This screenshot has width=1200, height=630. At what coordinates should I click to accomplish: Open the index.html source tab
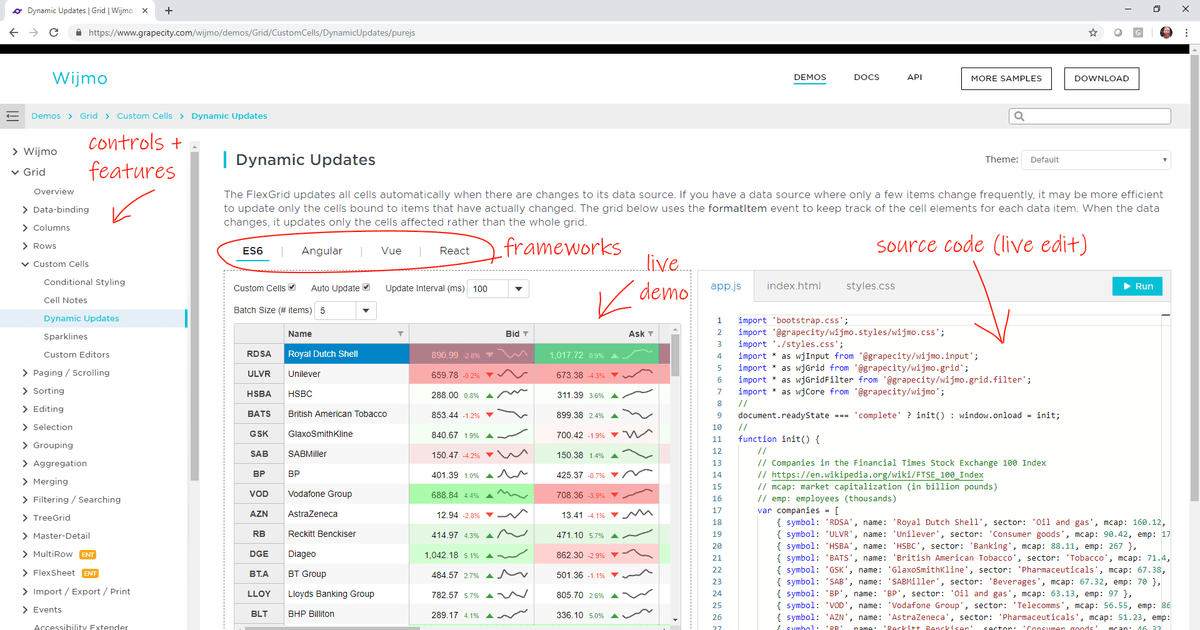(793, 286)
